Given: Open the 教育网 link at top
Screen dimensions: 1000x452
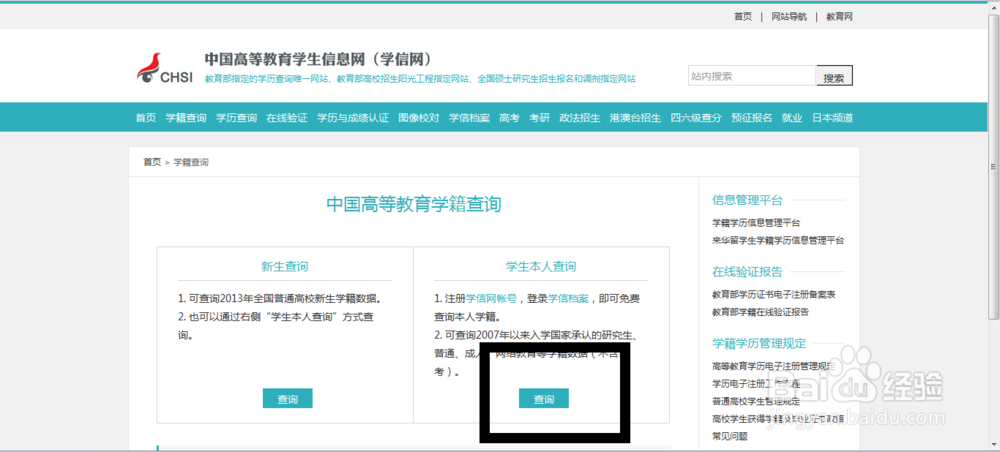Looking at the screenshot, I should (x=839, y=17).
